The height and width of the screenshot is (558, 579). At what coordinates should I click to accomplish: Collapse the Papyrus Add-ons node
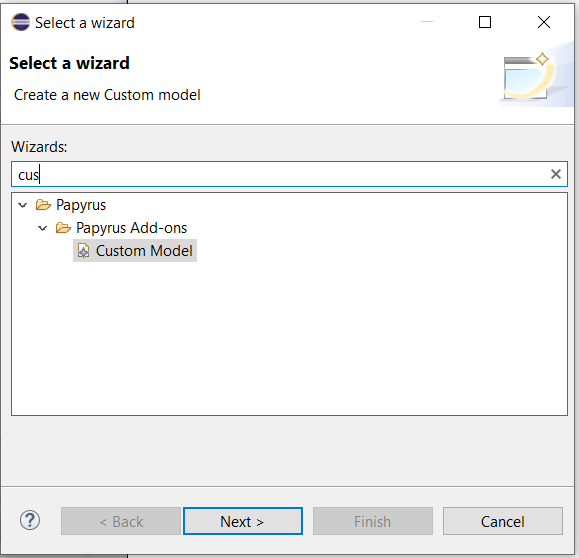coord(43,228)
